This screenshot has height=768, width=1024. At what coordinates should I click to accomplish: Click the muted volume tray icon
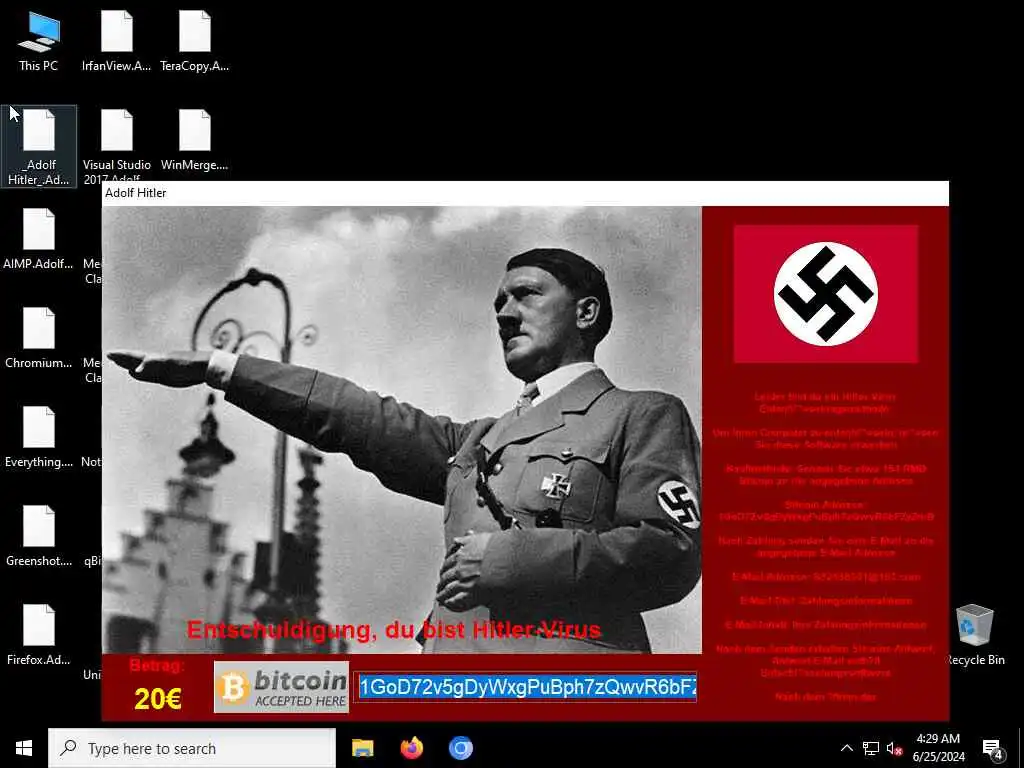point(894,748)
